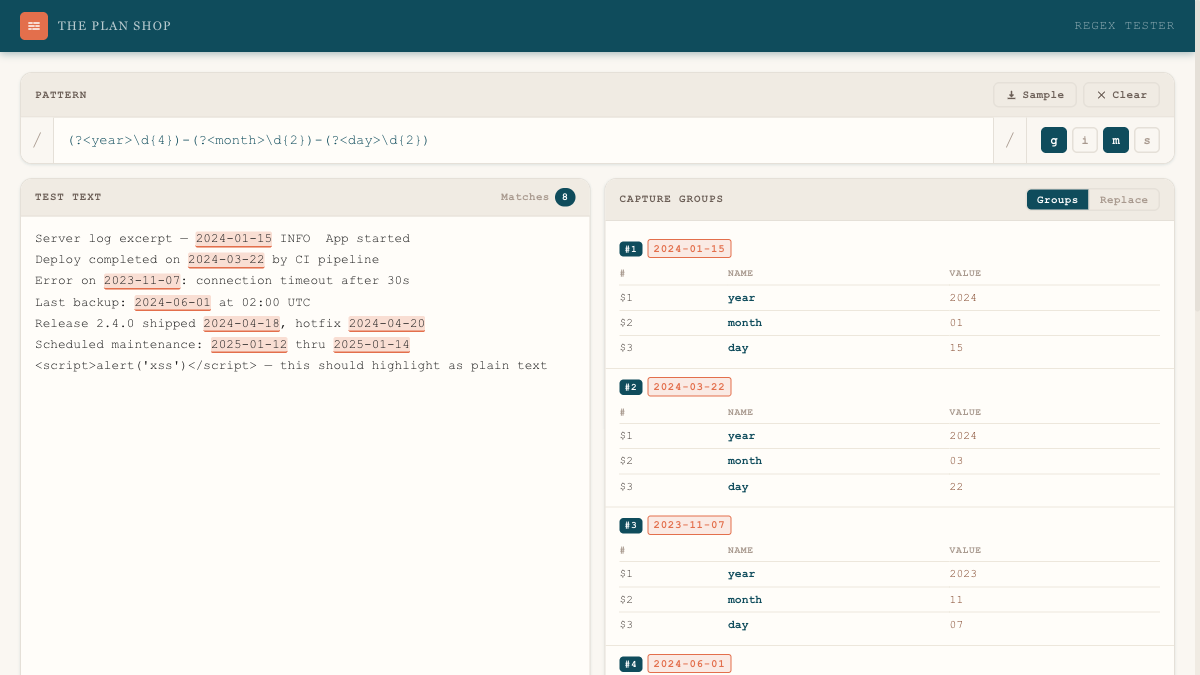Click match badge #1

pos(631,249)
